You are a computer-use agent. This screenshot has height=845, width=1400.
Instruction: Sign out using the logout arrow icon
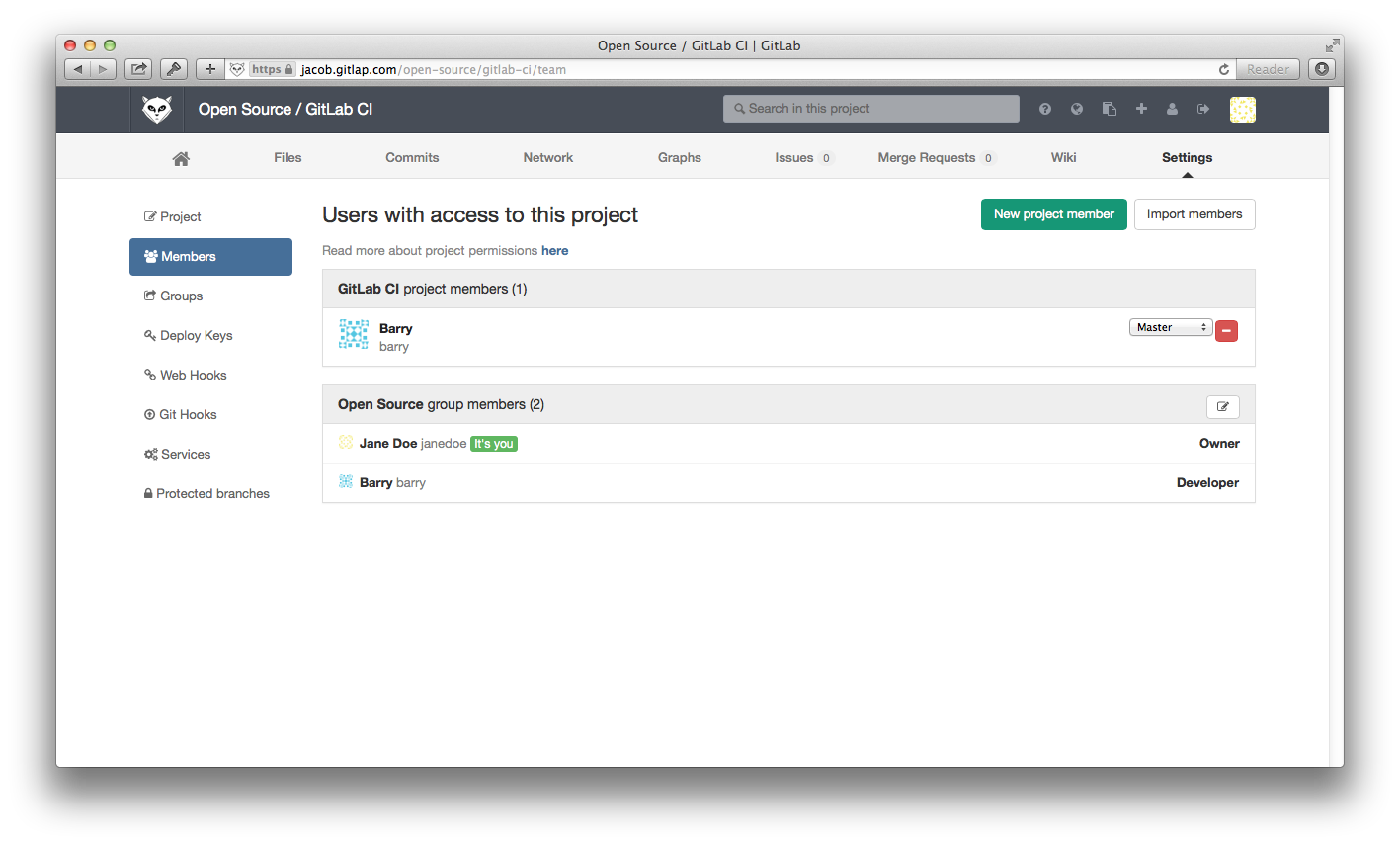[1203, 109]
